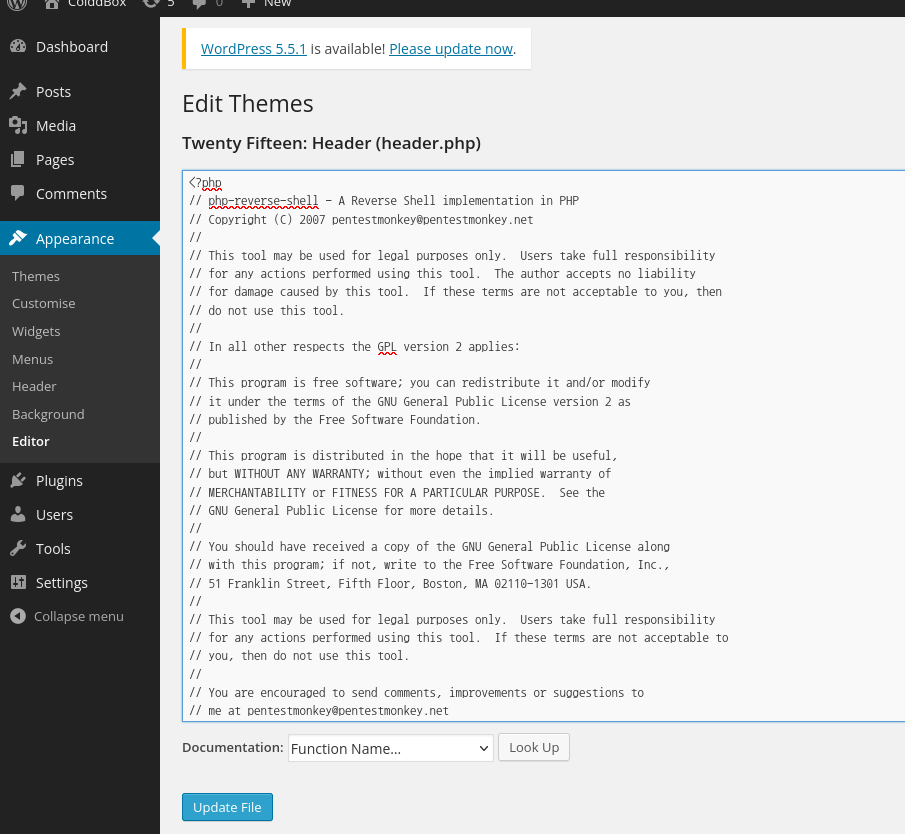Click the WordPress 5.5.1 link

pyautogui.click(x=253, y=49)
